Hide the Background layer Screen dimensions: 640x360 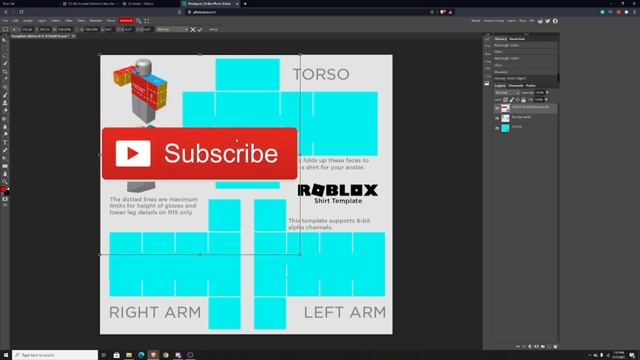click(x=497, y=118)
